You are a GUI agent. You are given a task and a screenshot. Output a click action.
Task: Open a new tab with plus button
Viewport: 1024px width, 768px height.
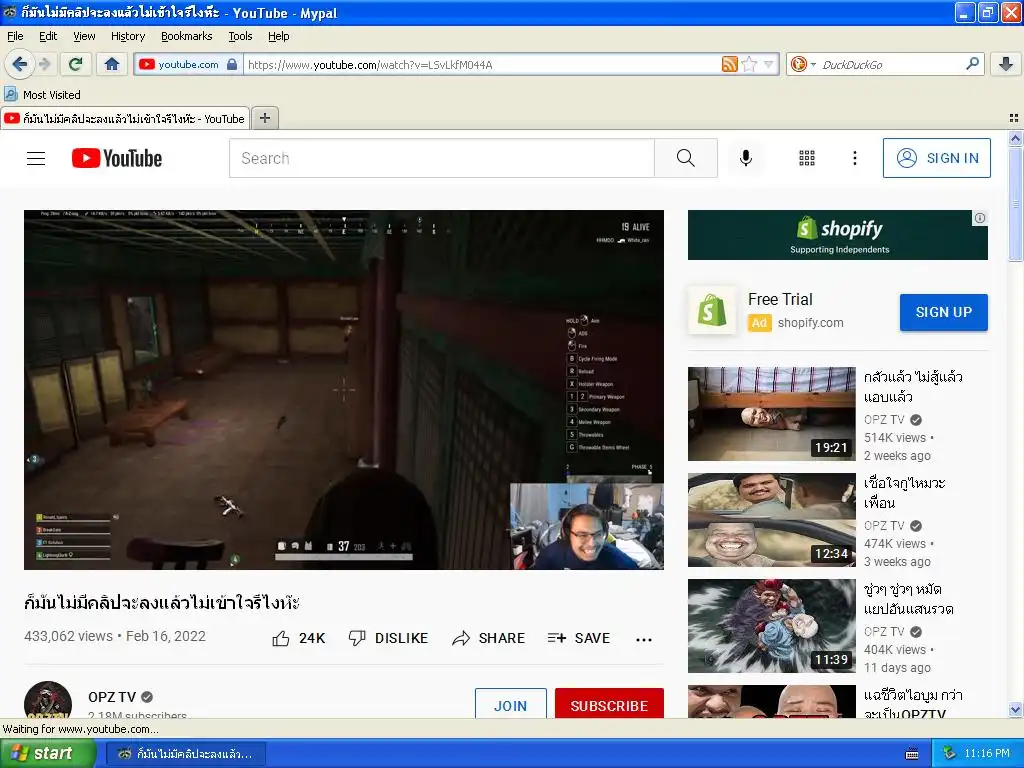264,118
